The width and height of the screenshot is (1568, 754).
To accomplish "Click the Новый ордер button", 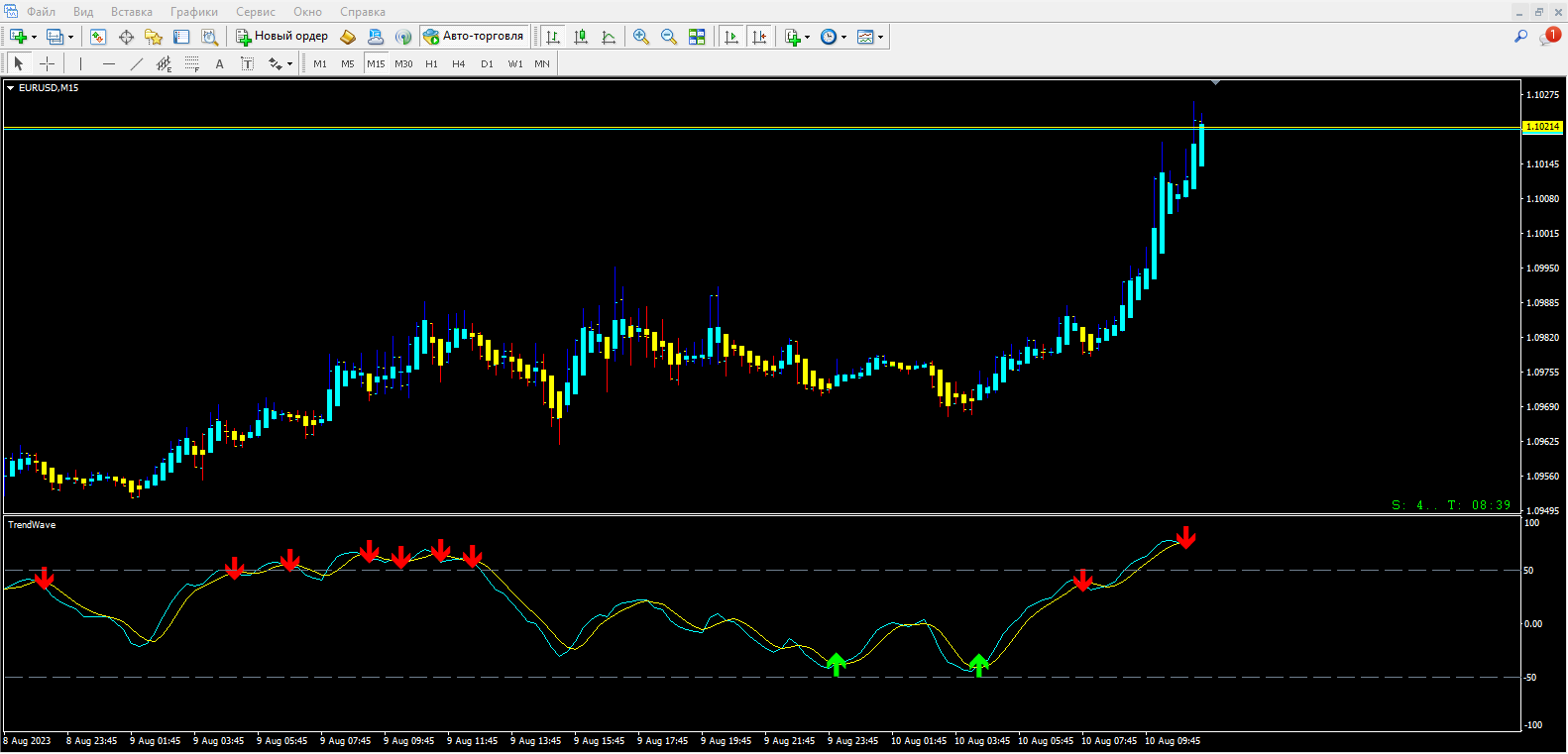I will point(281,37).
